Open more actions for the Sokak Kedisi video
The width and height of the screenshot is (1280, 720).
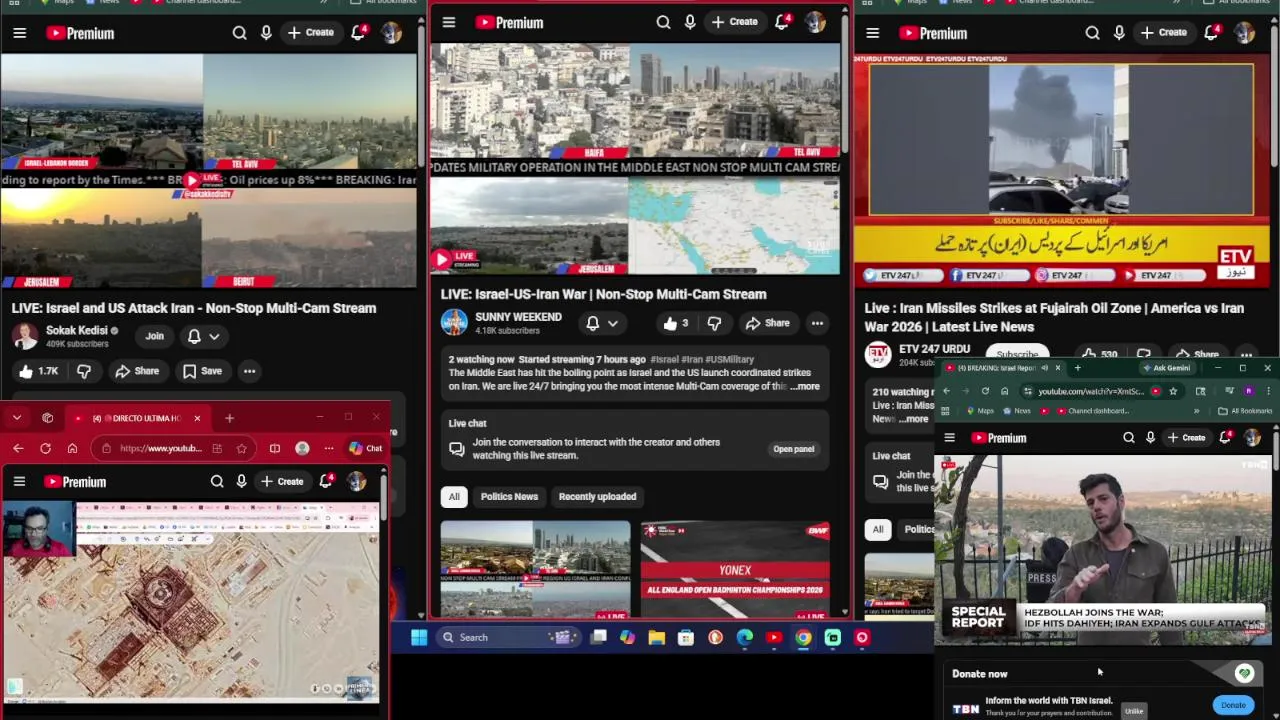[249, 371]
